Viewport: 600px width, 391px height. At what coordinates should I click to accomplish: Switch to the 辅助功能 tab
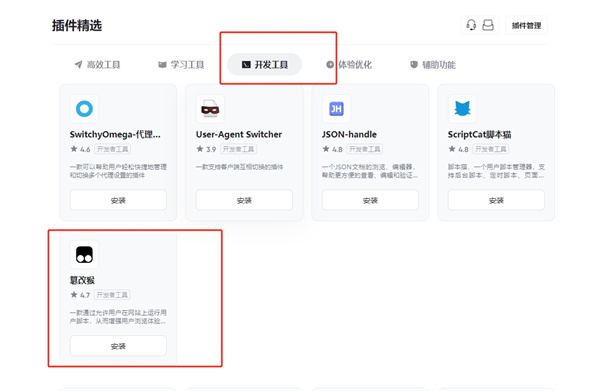[433, 65]
